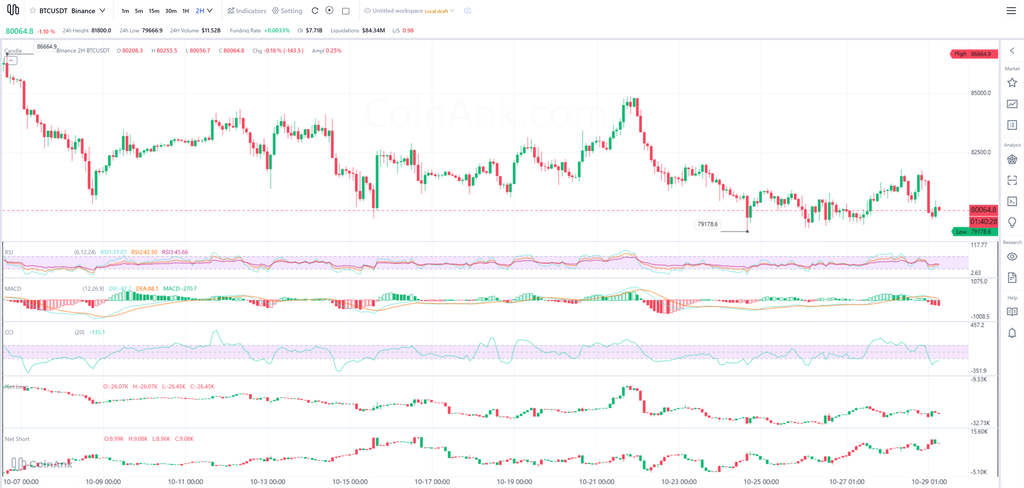Select the 15m timeframe
The image size is (1024, 488).
153,11
